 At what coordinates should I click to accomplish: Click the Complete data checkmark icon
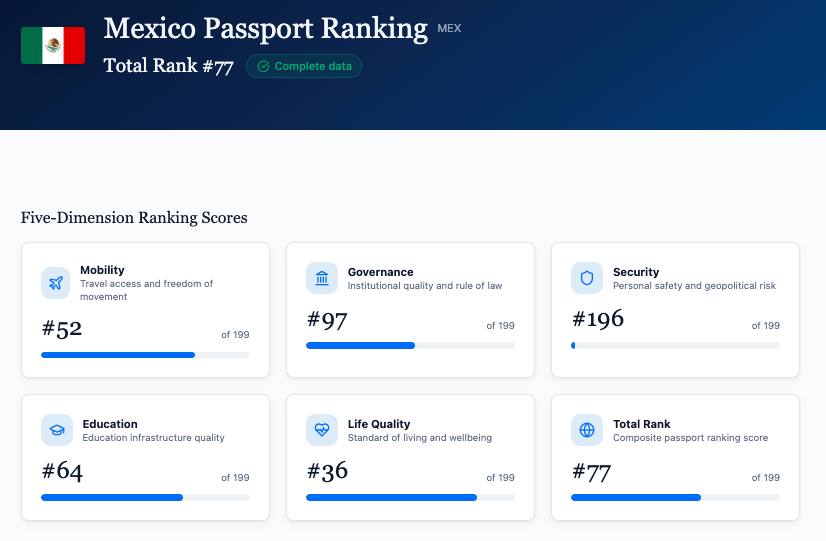coord(263,67)
